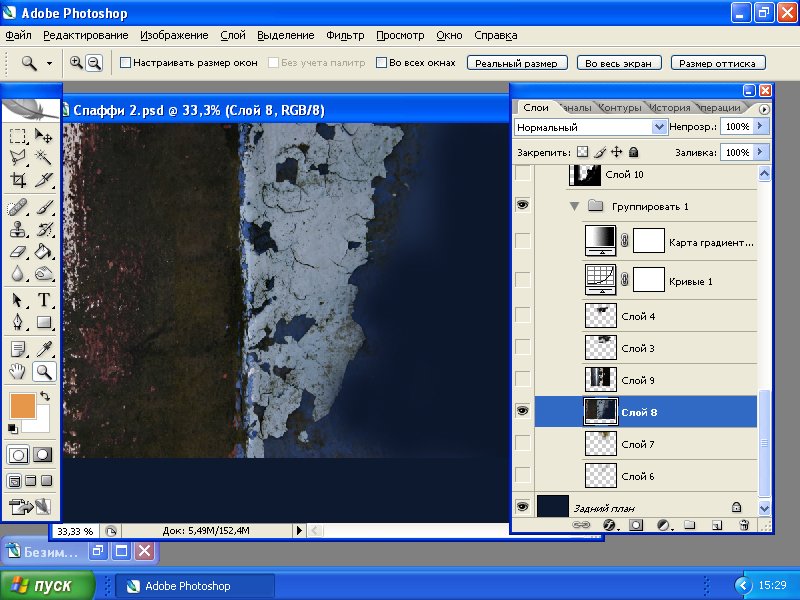
Task: Collapse the 'Группировать 1' group triangle
Action: (574, 206)
